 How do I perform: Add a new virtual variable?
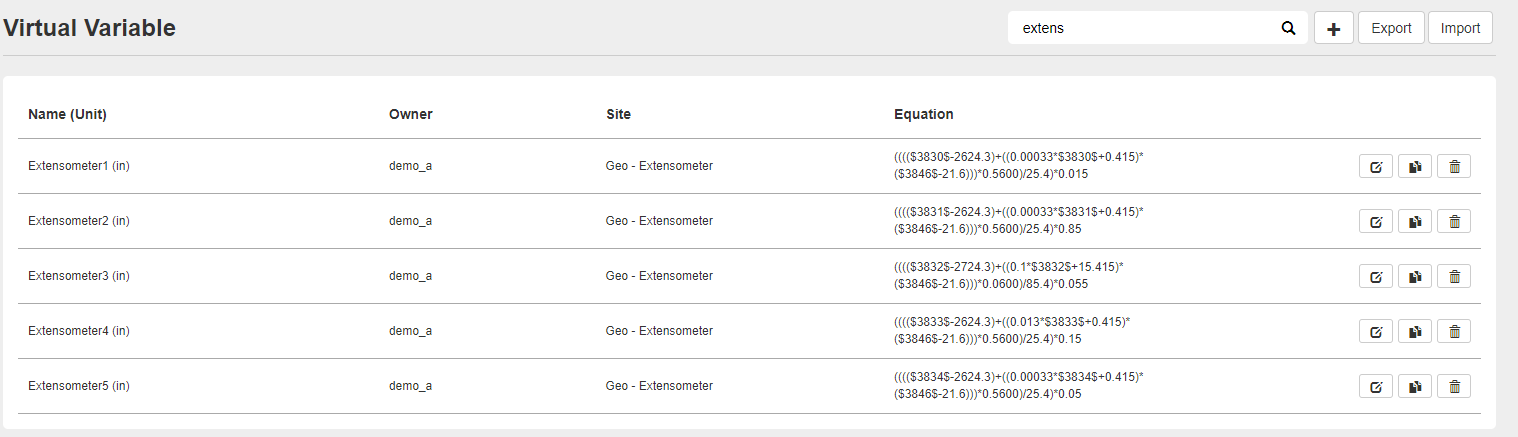point(1333,28)
